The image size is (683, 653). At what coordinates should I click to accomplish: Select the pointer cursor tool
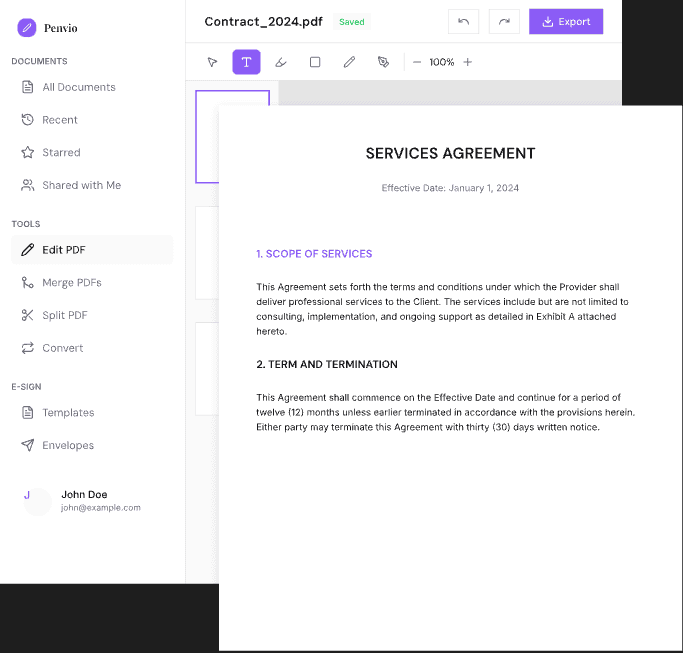pyautogui.click(x=212, y=62)
